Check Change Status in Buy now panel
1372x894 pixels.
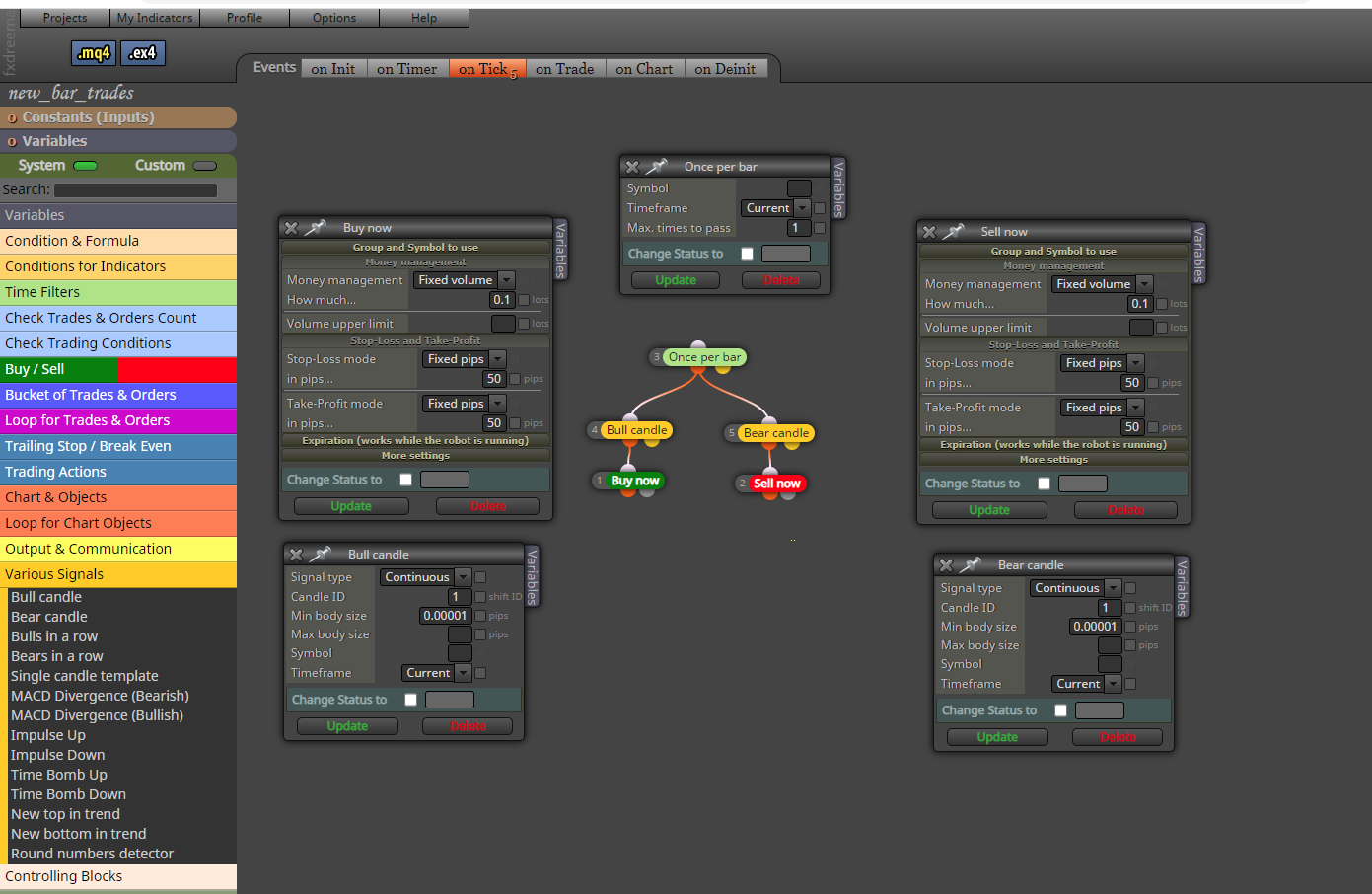coord(405,480)
